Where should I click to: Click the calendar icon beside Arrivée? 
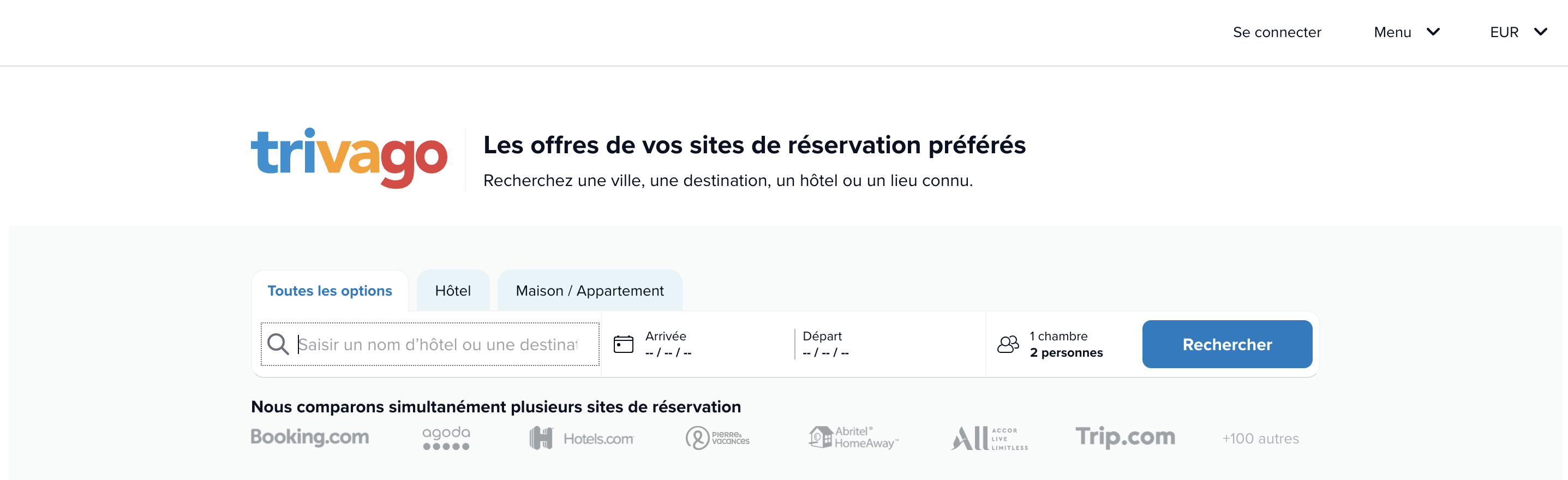pyautogui.click(x=623, y=344)
